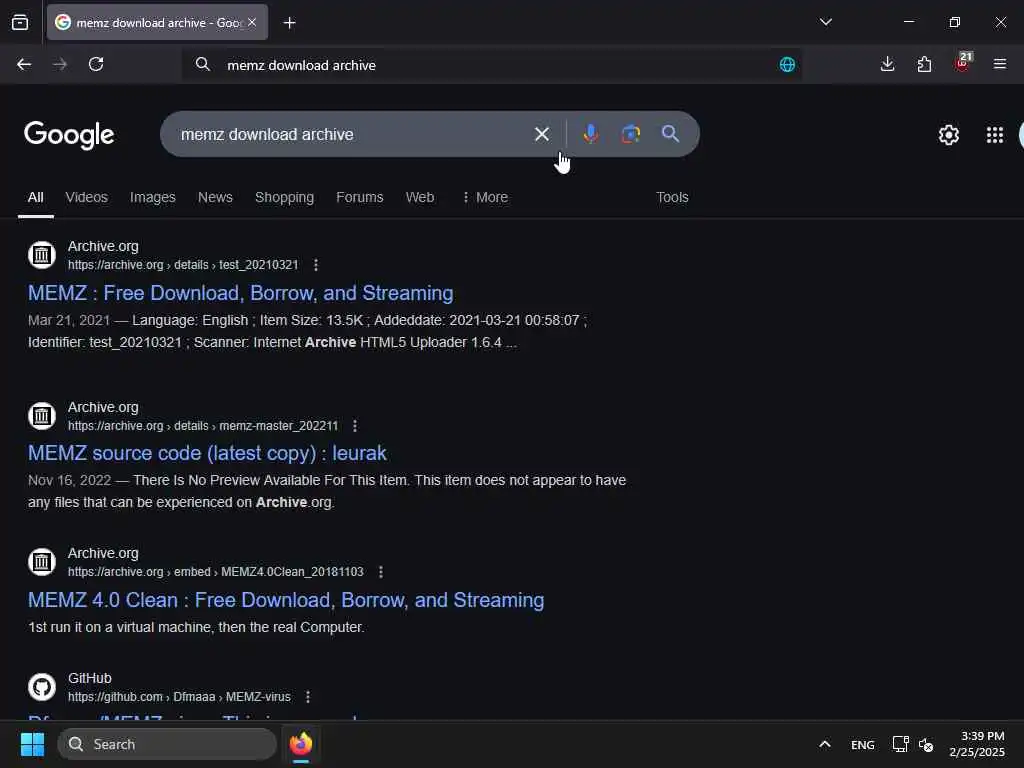Open the network status tray icon

[901, 744]
